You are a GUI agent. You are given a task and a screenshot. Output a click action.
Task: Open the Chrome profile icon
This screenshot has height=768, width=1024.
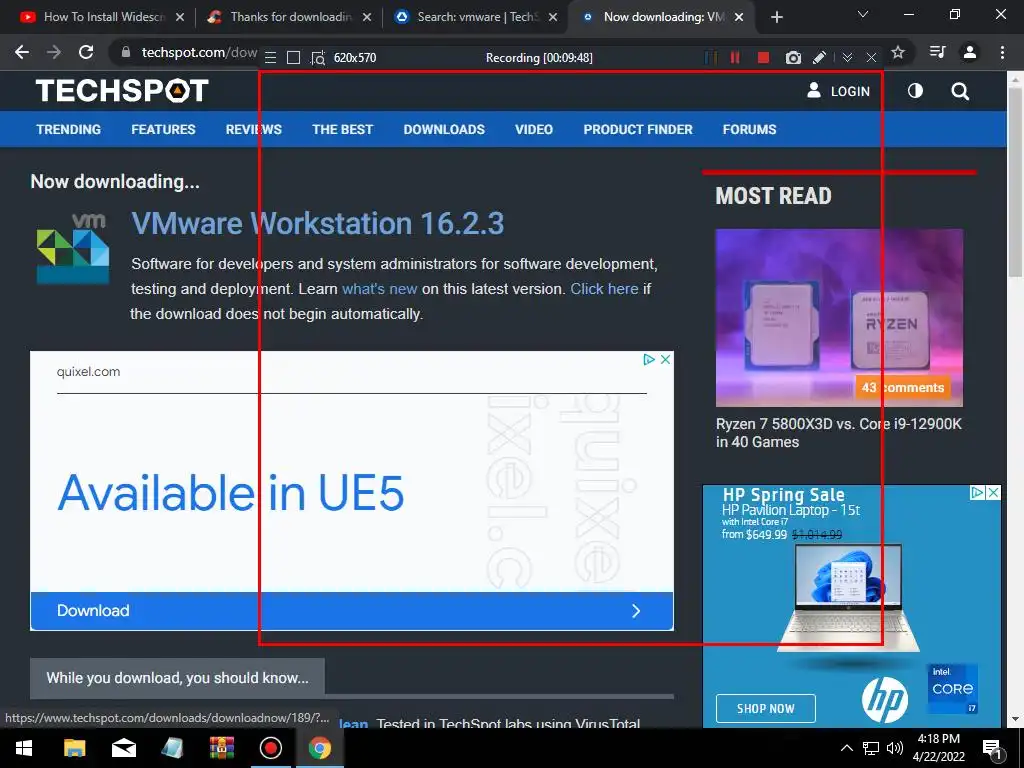[970, 52]
